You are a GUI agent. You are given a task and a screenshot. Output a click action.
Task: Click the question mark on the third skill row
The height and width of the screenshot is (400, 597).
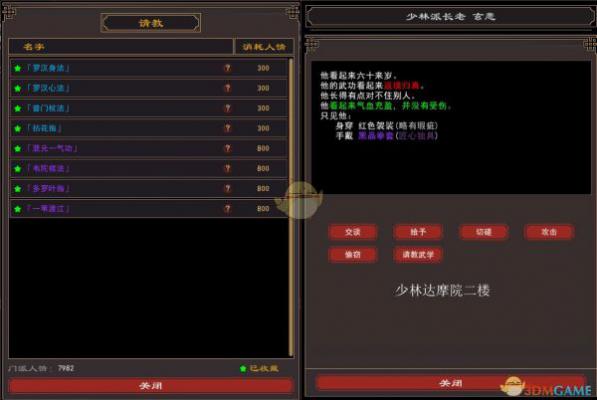227,108
